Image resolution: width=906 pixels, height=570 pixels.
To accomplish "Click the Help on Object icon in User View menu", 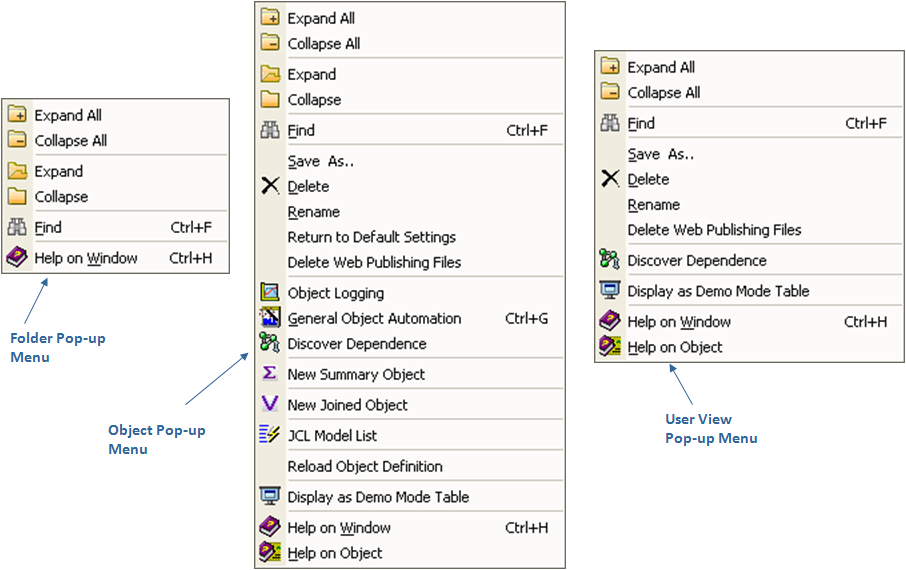I will coord(610,346).
